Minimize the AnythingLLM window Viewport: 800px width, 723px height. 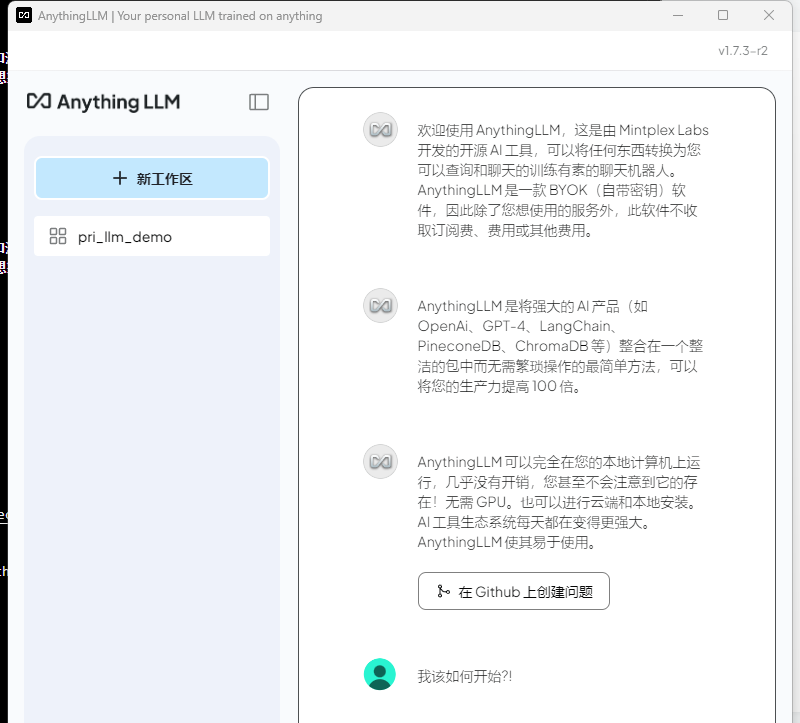(678, 15)
